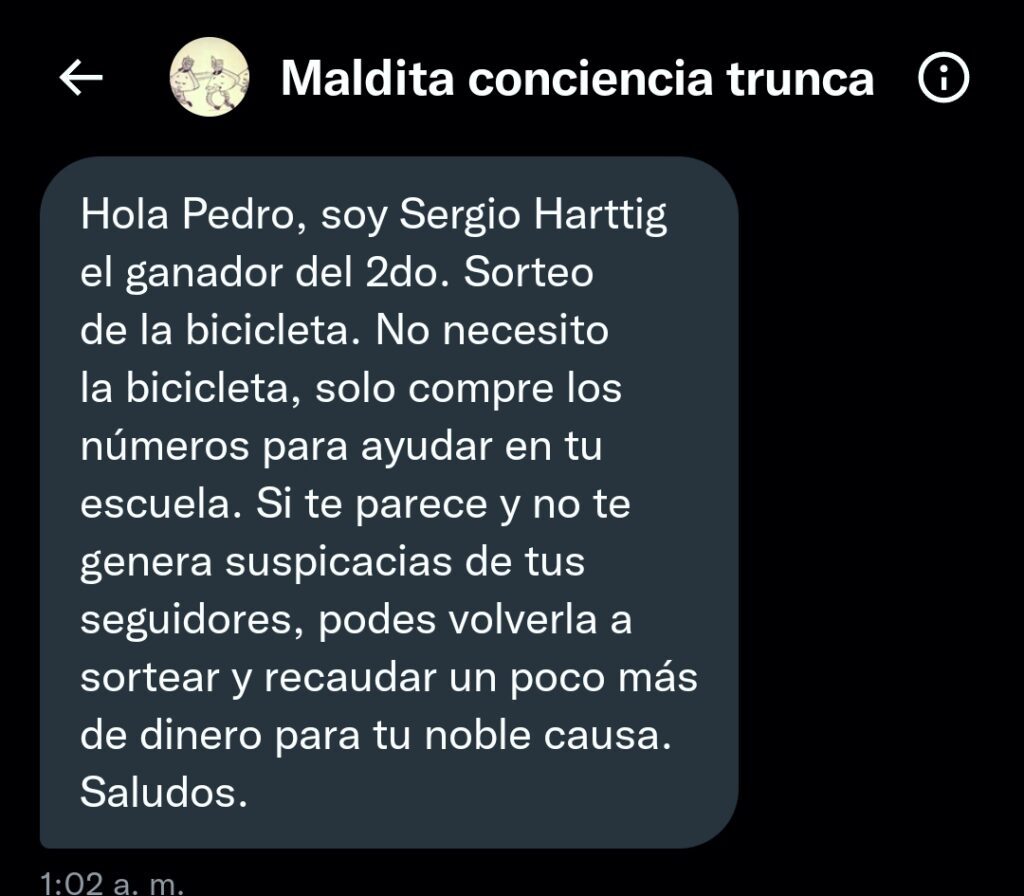Click the line 'sortear y recaudar un poco más'
This screenshot has width=1024, height=896.
389,678
